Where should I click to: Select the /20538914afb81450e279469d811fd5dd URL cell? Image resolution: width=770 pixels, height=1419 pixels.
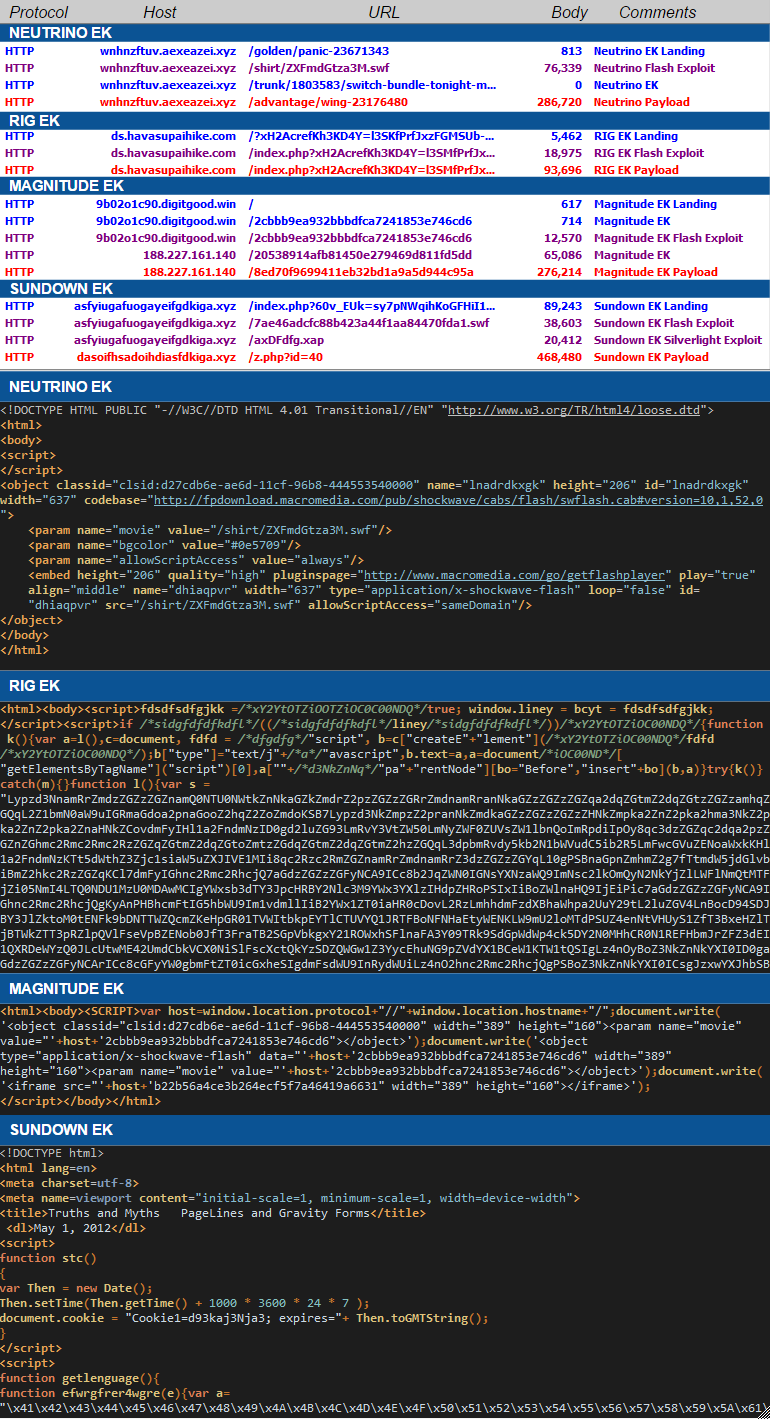[x=360, y=255]
